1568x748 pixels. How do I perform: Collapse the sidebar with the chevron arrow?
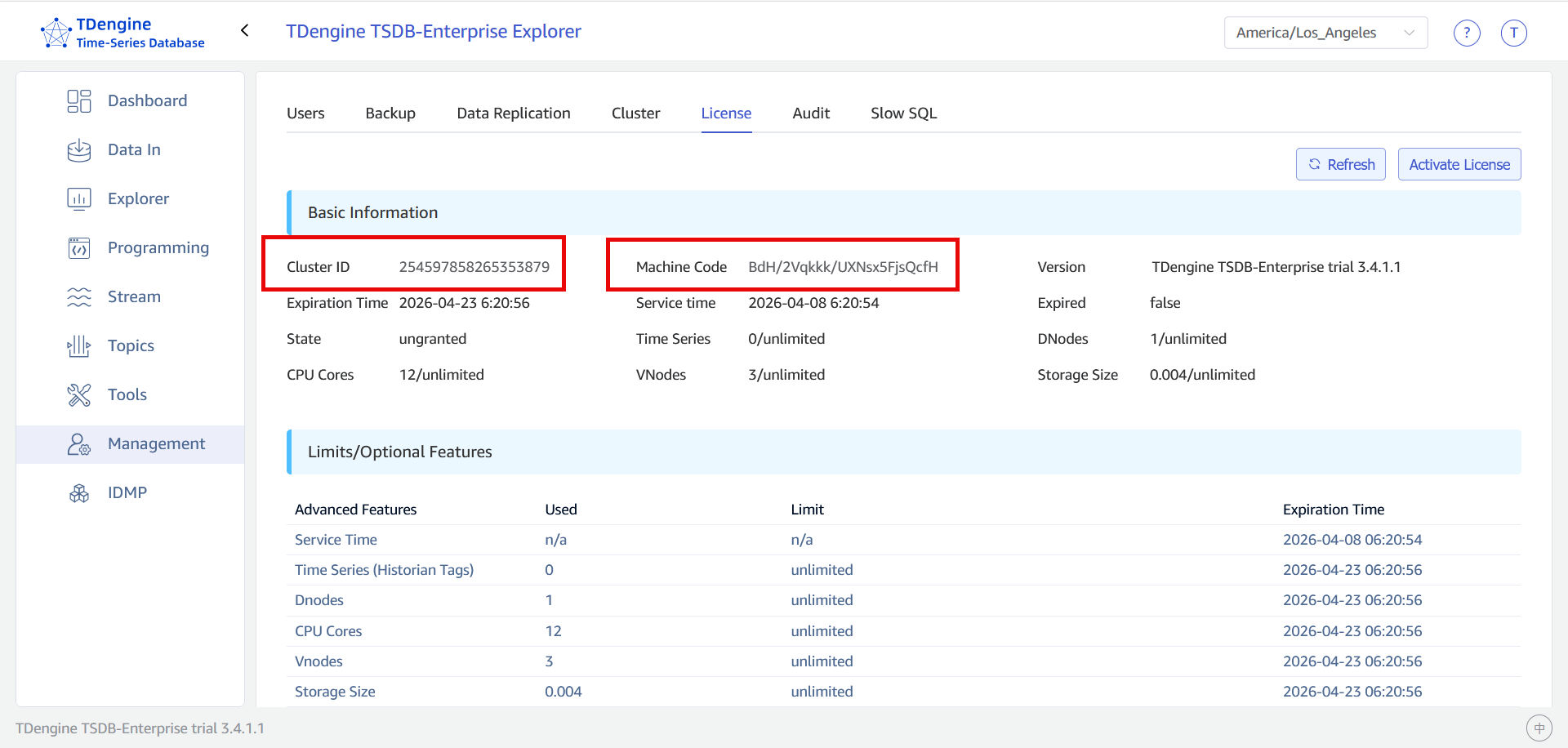(244, 31)
